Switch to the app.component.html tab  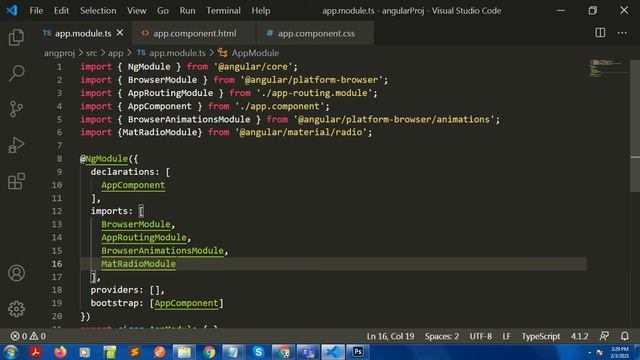(x=194, y=33)
